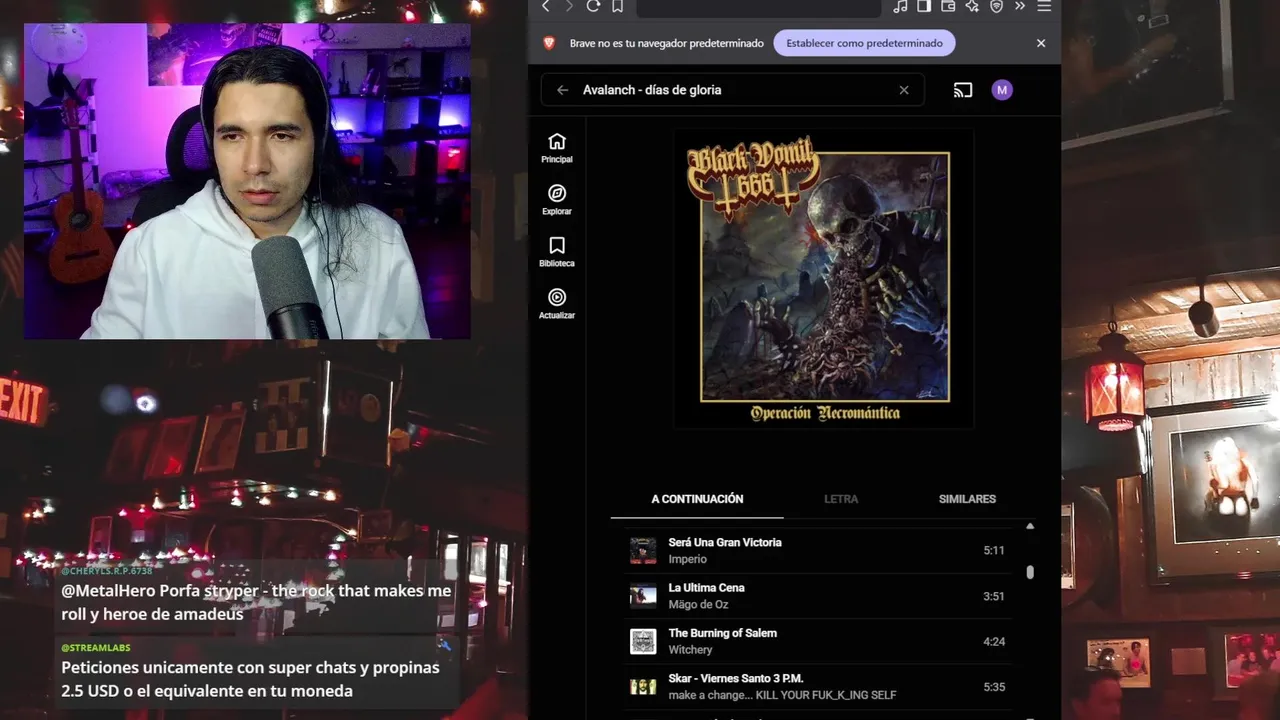Go forward using the browser forward arrow
This screenshot has height=720, width=1280.
569,6
